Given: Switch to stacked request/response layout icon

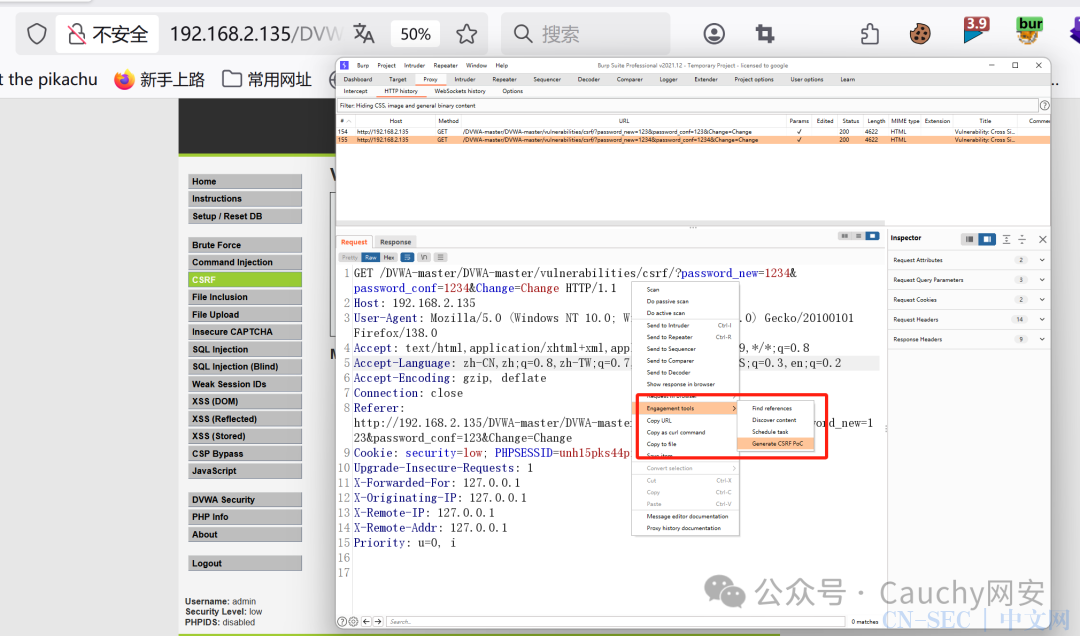Looking at the screenshot, I should click(x=858, y=236).
